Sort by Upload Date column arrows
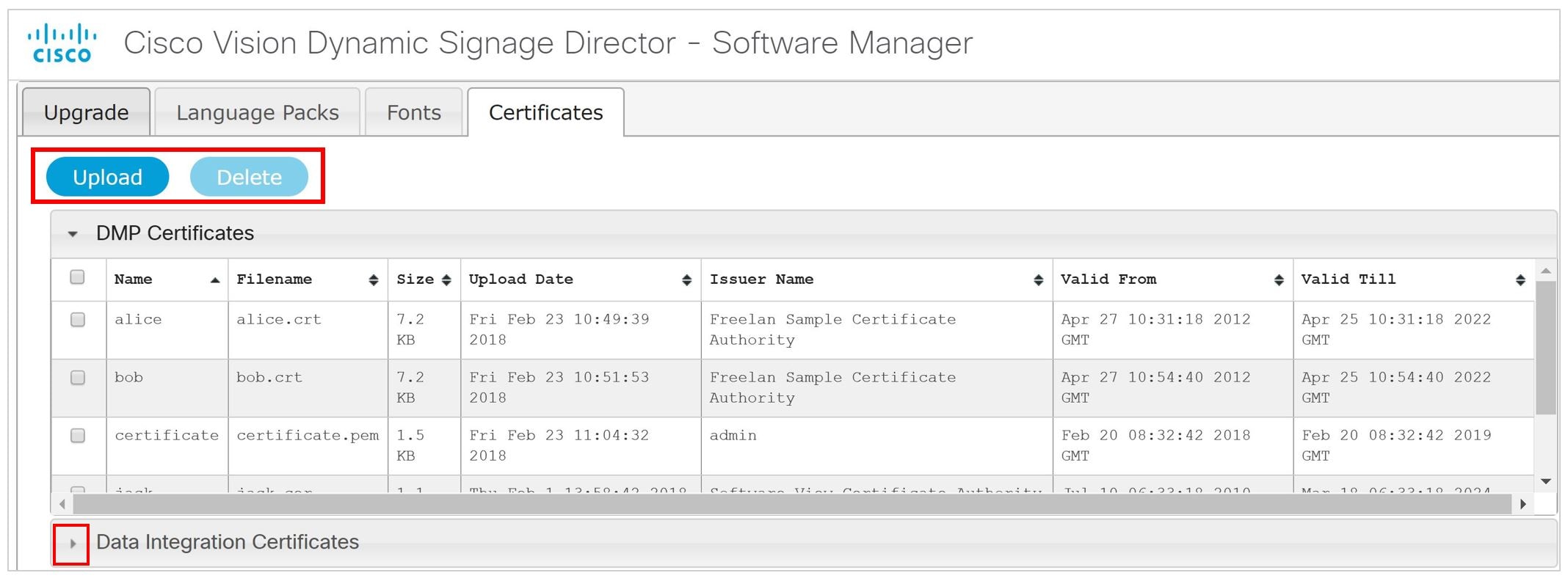 (x=687, y=279)
